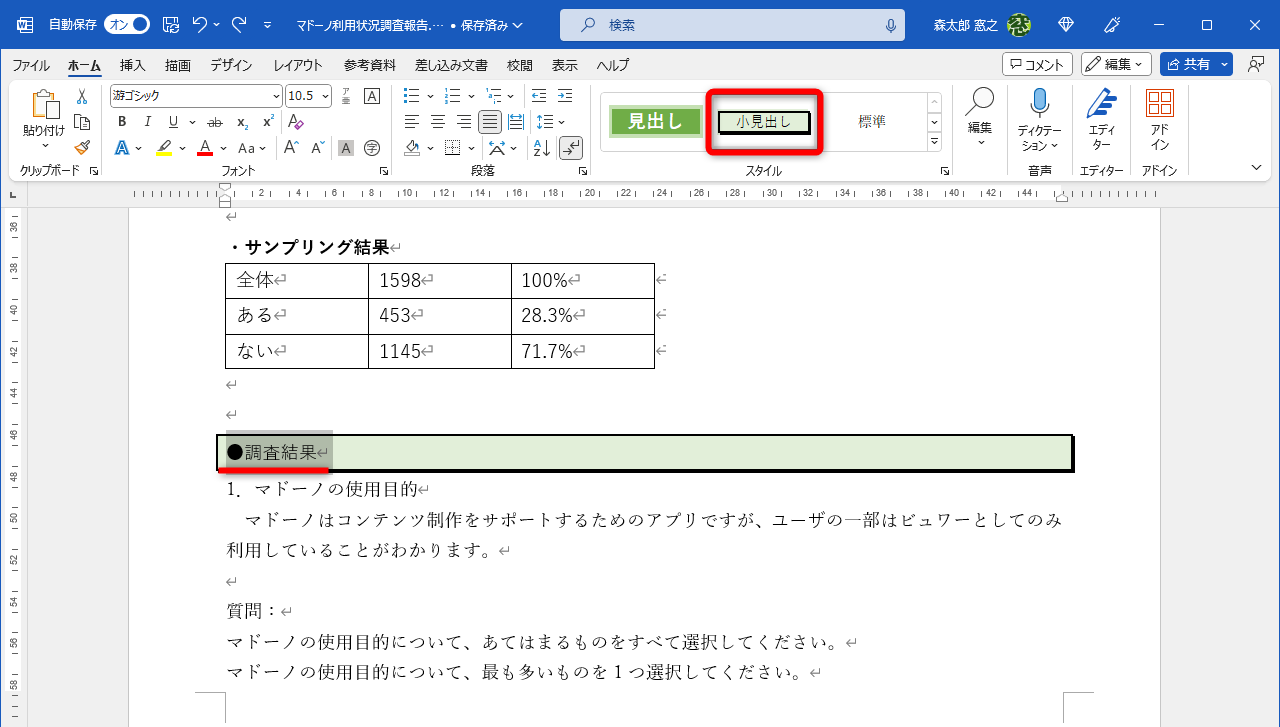Insert an enclosed character

pyautogui.click(x=372, y=148)
